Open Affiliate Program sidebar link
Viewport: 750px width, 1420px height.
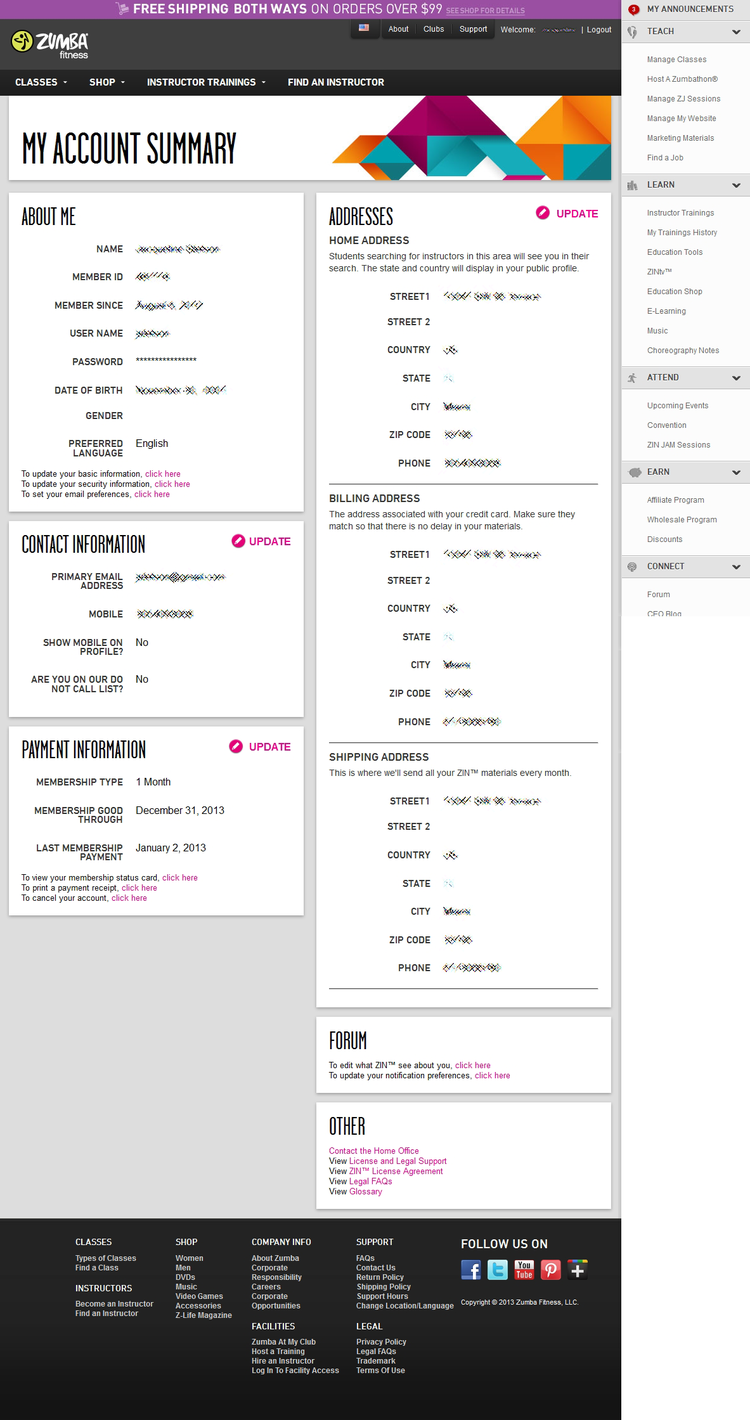[x=676, y=500]
